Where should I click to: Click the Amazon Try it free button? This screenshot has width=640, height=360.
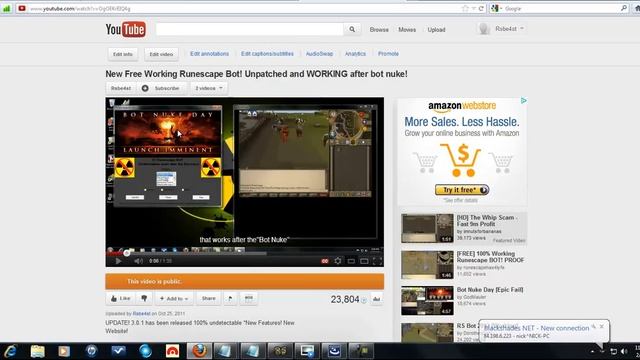[462, 190]
